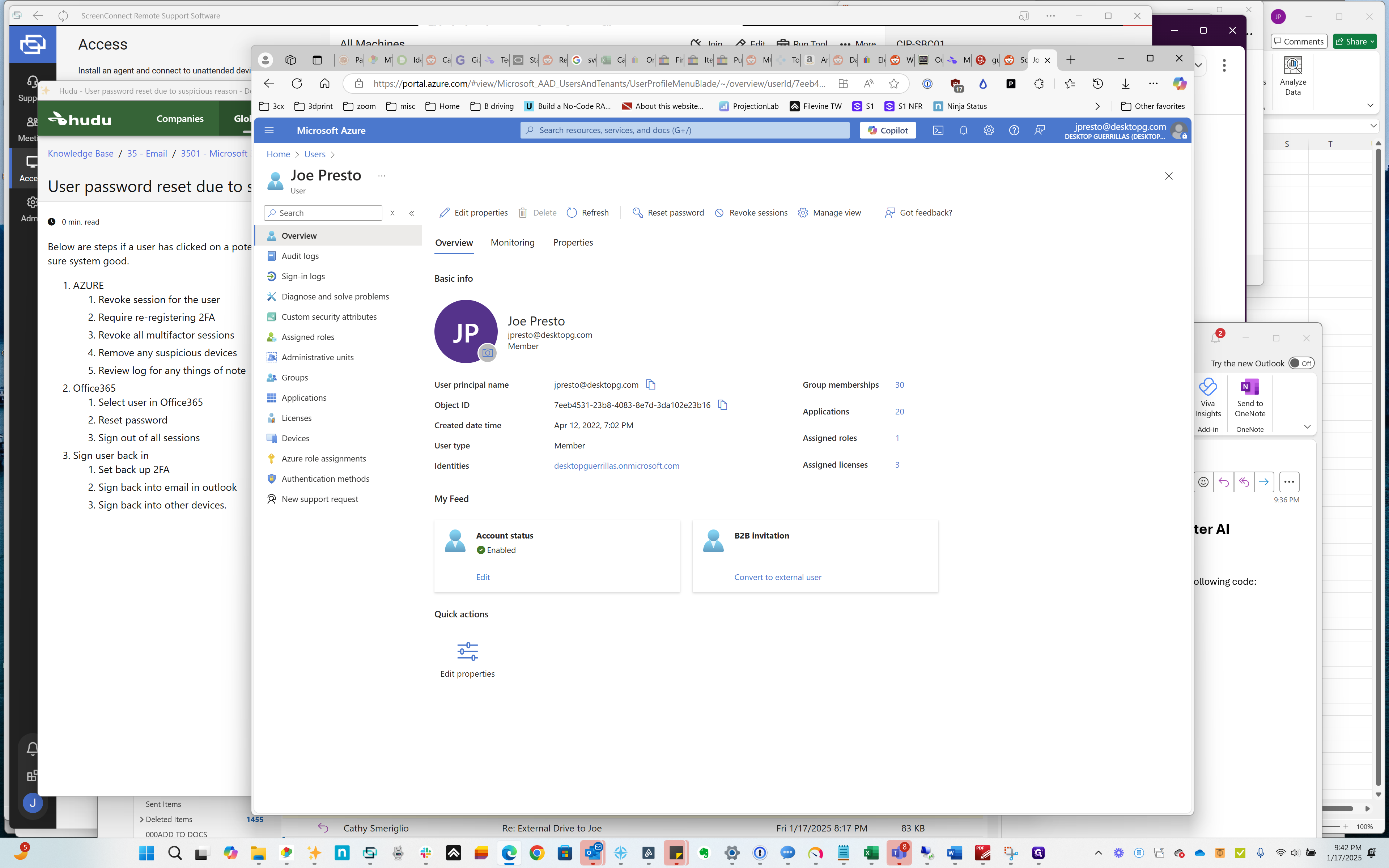Open Azure notifications bell
Screen dimensions: 1389x868
963,130
